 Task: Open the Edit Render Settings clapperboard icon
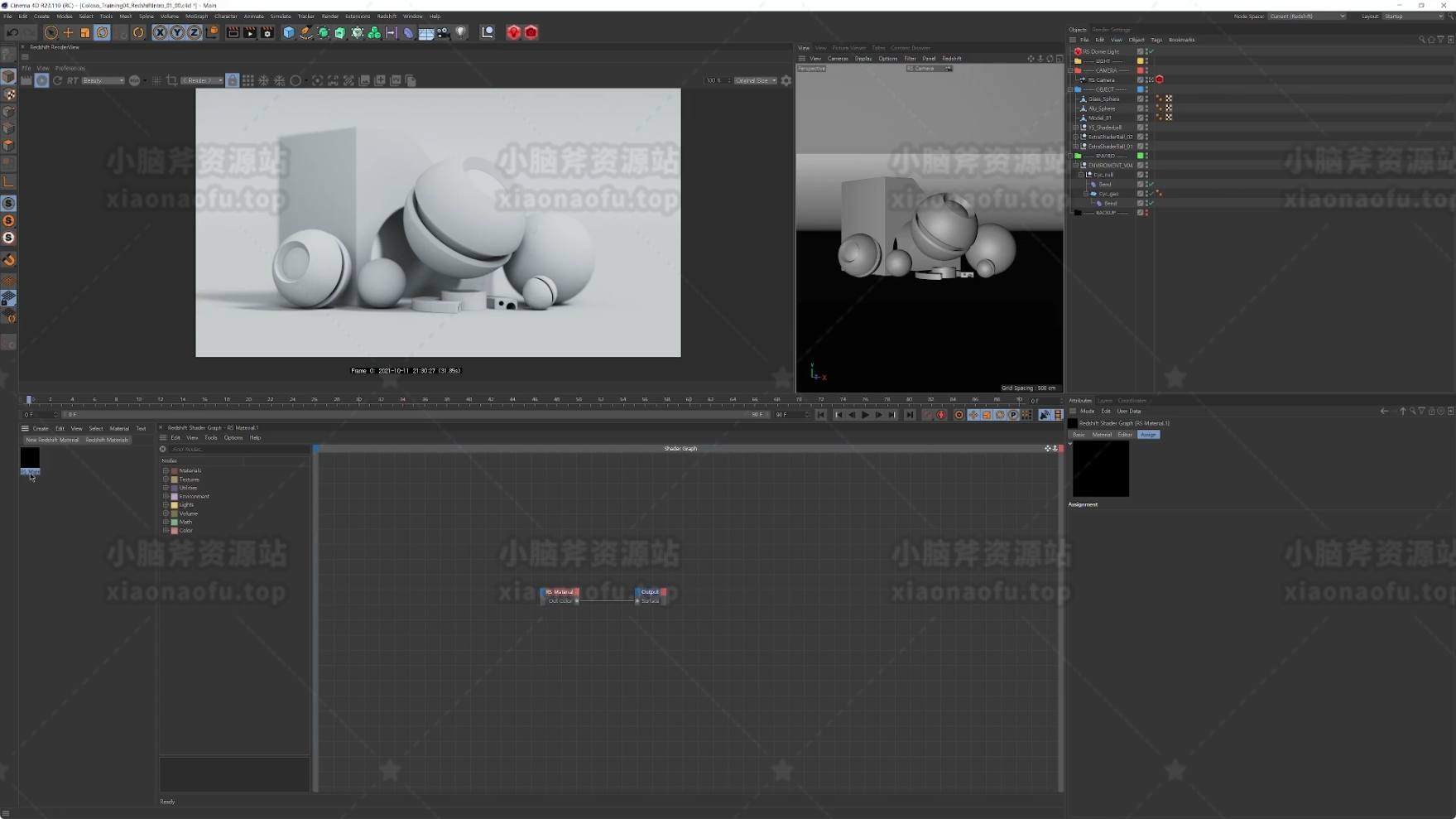coord(267,33)
